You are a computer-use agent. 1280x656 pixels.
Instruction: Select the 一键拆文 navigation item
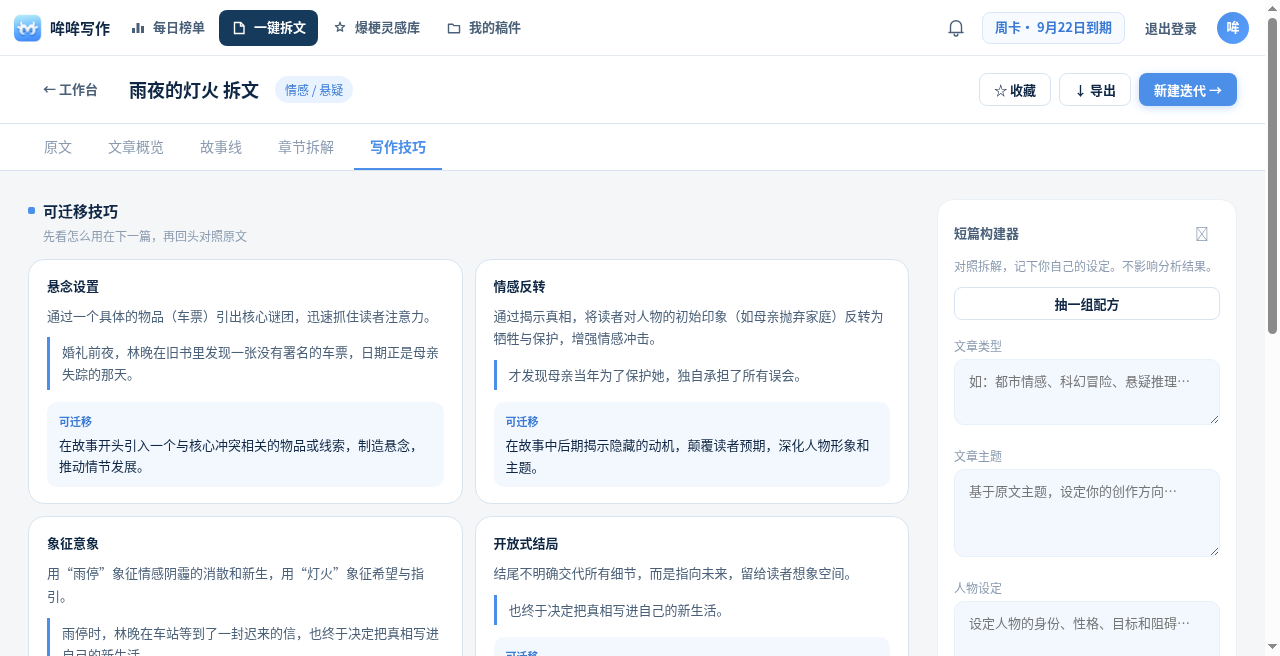(x=268, y=28)
